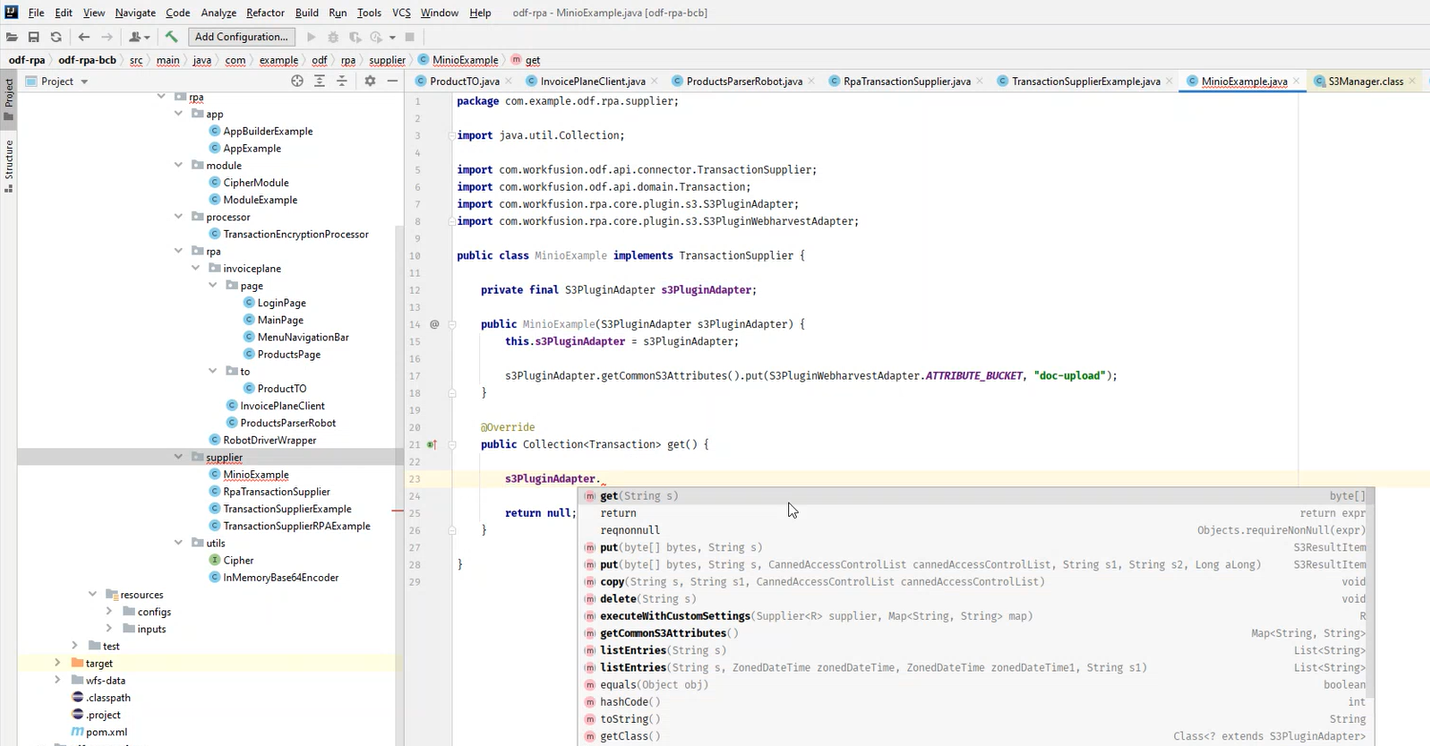This screenshot has height=746, width=1430.
Task: Select the listEntries(String s) suggestion
Action: (x=974, y=650)
